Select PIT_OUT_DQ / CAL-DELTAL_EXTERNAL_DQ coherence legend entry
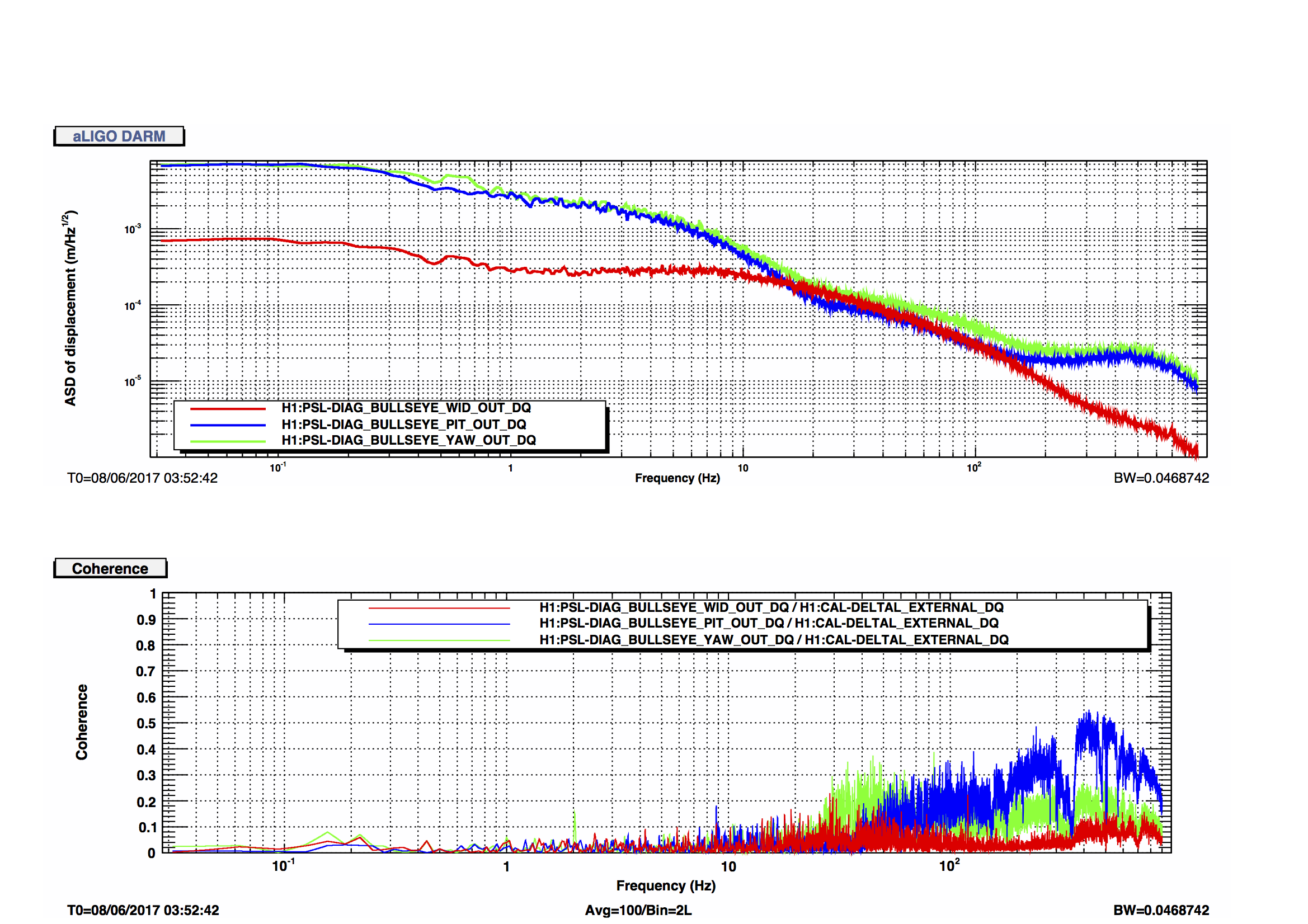This screenshot has width=1308, height=924. [x=769, y=623]
